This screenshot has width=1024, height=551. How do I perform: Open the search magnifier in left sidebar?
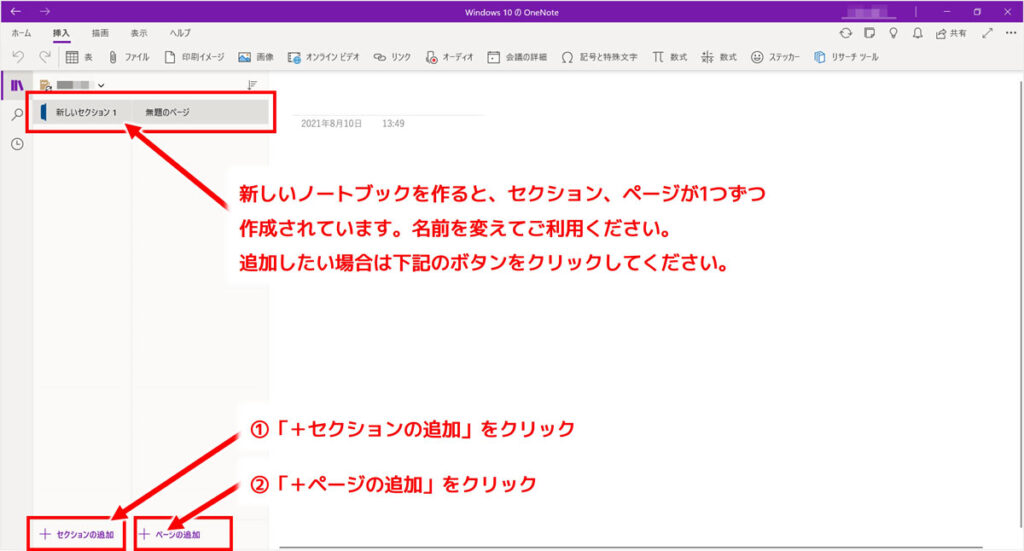click(17, 115)
